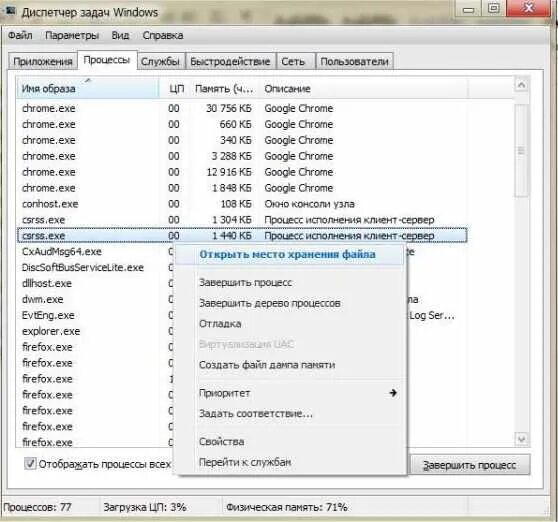Switch to the Приложения tab
Screen dimensions: 558x522
(x=43, y=62)
